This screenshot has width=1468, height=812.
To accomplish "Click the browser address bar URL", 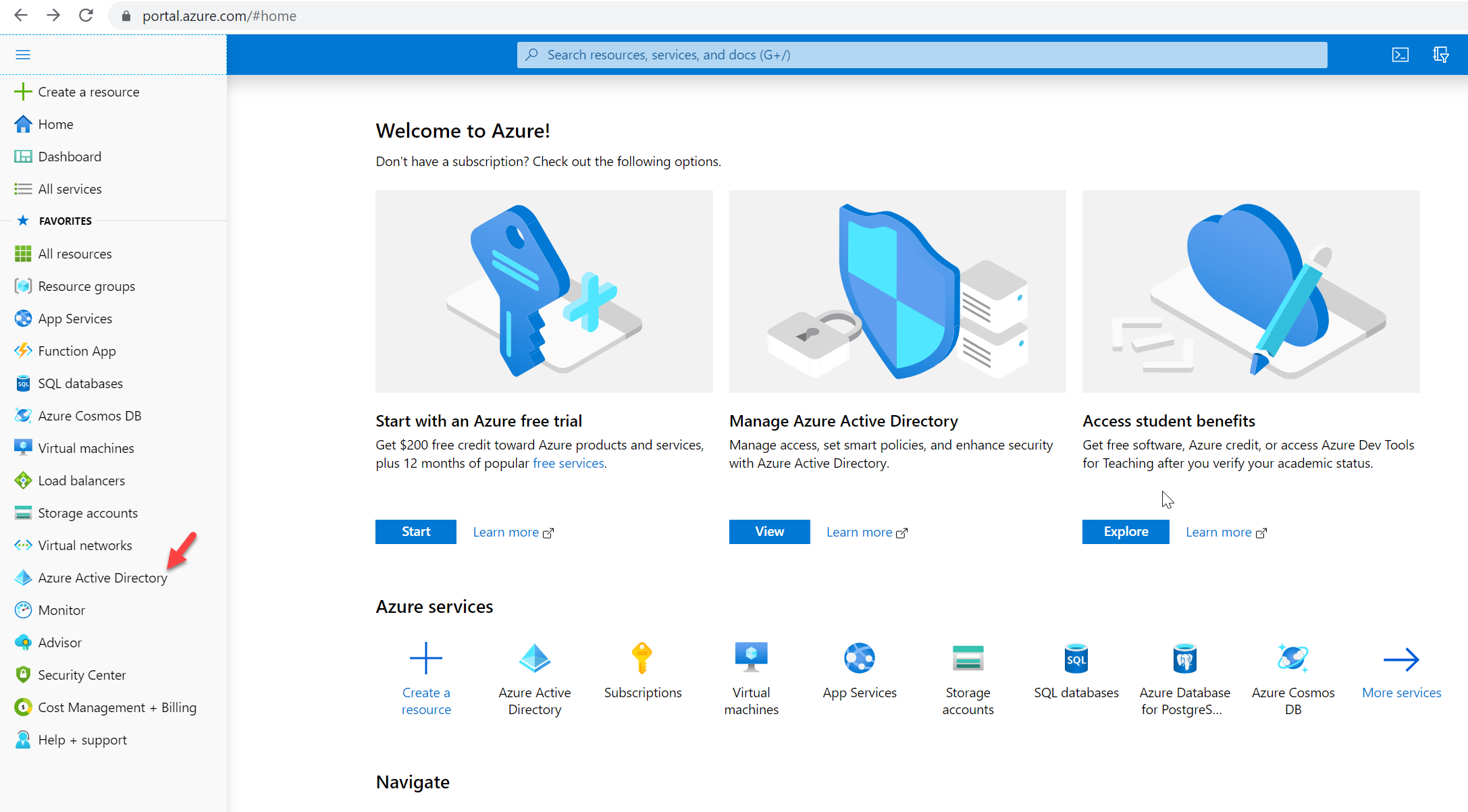I will coord(219,16).
